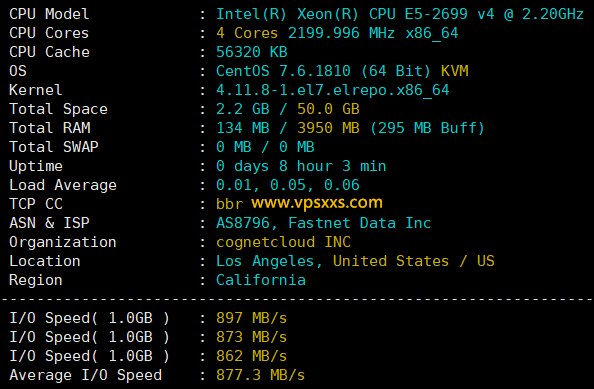The image size is (594, 389).
Task: Click the '2.2 GB' used space value
Action: point(243,109)
